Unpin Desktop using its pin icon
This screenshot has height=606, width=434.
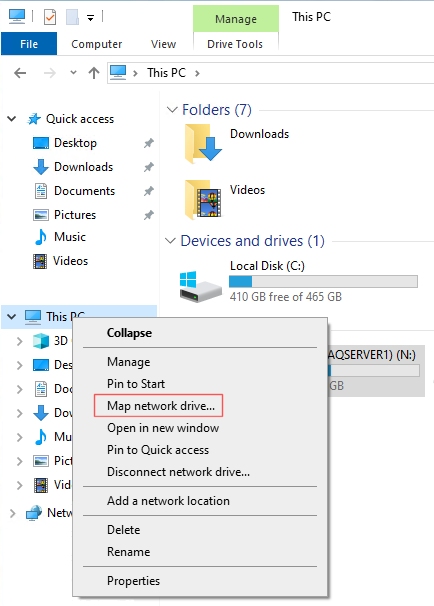pos(149,143)
